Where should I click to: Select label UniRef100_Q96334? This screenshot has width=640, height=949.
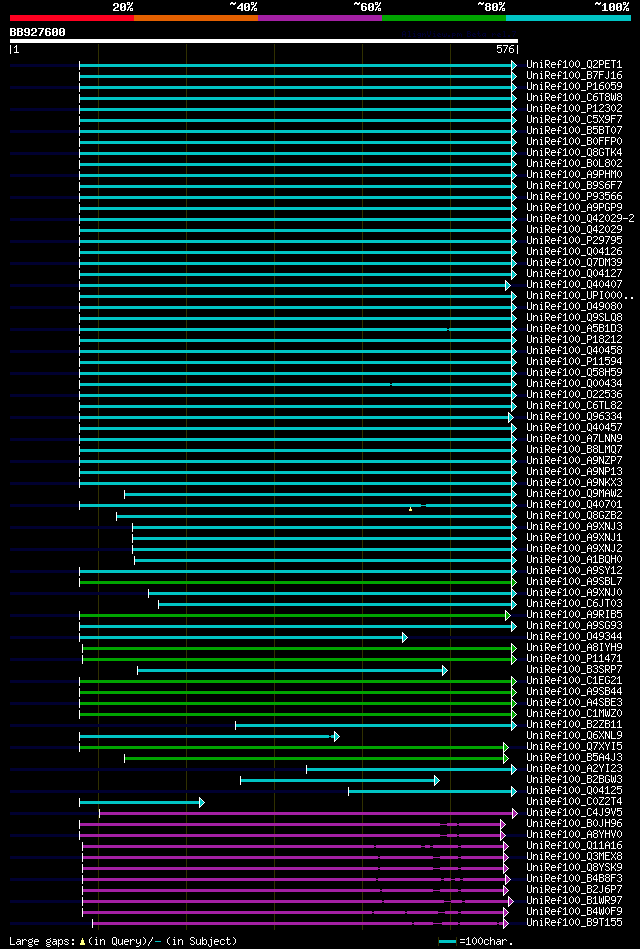(574, 417)
